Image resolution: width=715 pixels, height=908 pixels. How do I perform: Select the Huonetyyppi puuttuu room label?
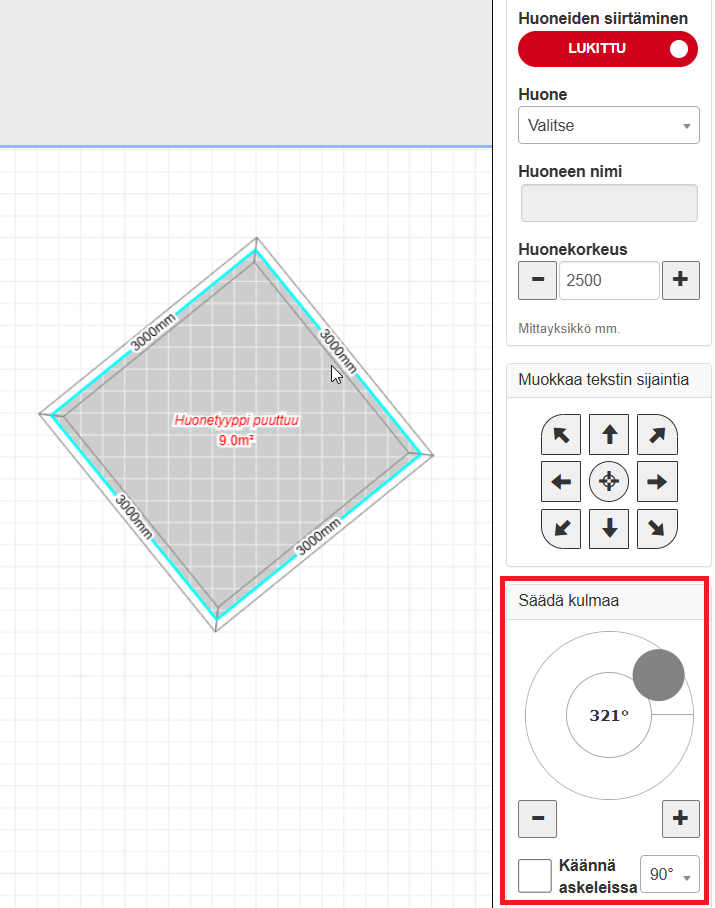point(236,420)
